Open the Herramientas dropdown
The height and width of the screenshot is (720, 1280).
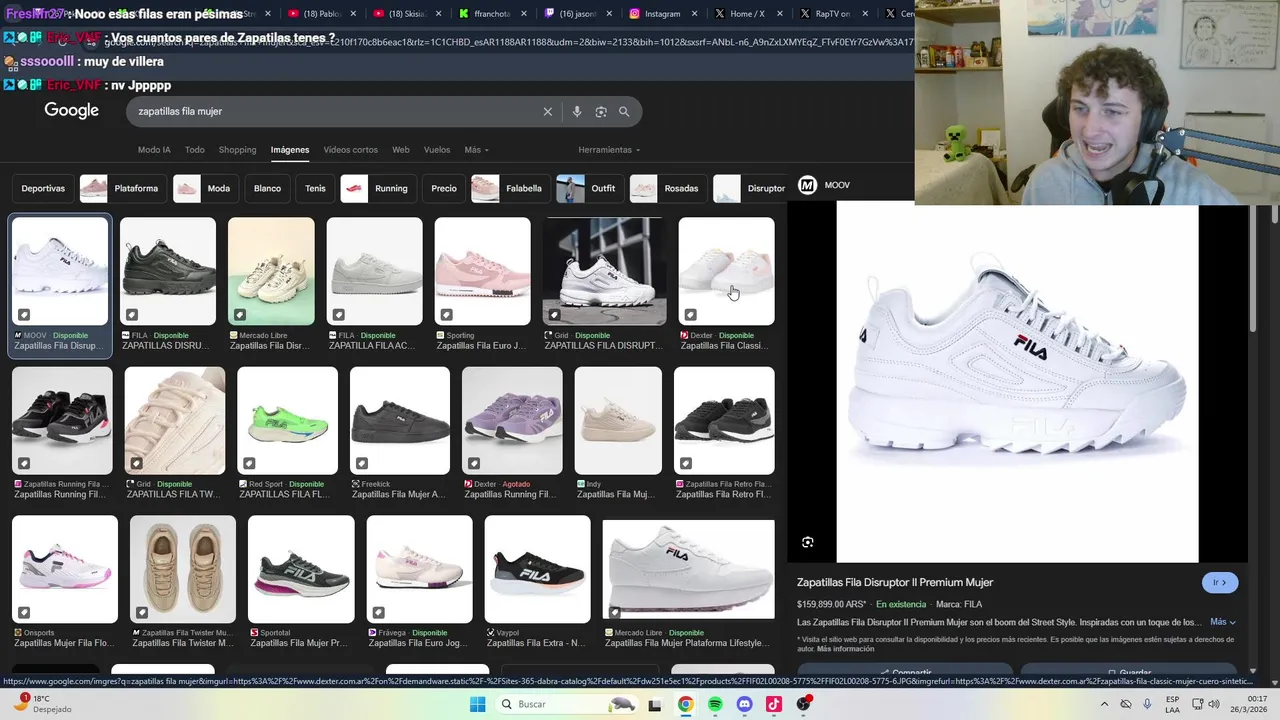click(x=609, y=150)
